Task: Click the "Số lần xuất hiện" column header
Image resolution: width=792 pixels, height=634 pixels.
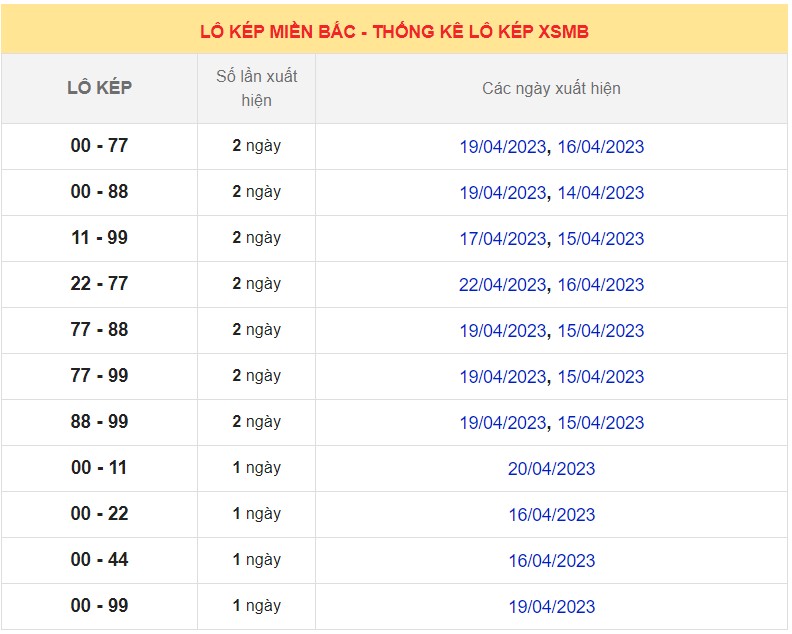Action: 256,88
